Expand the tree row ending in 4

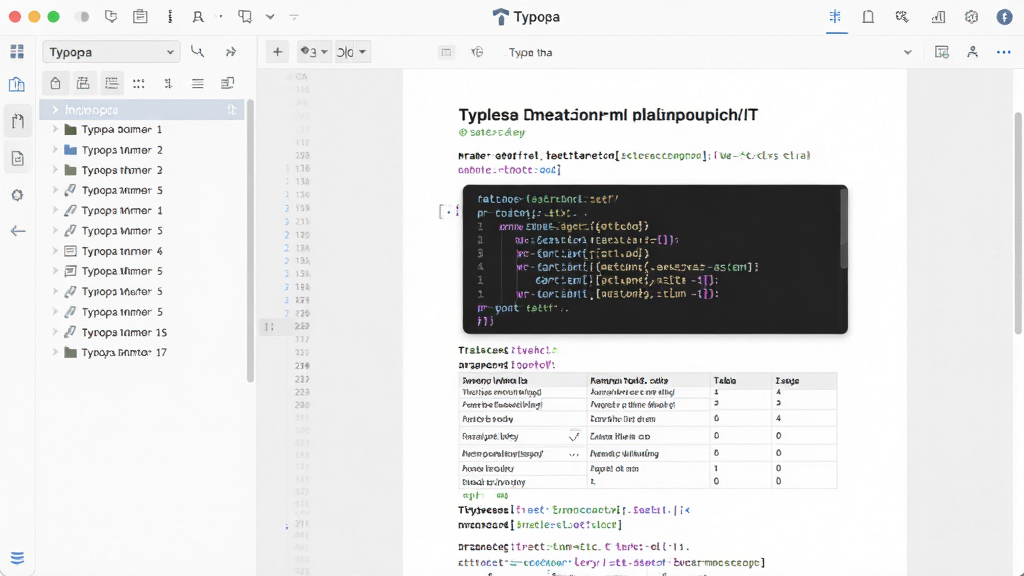pyautogui.click(x=55, y=251)
